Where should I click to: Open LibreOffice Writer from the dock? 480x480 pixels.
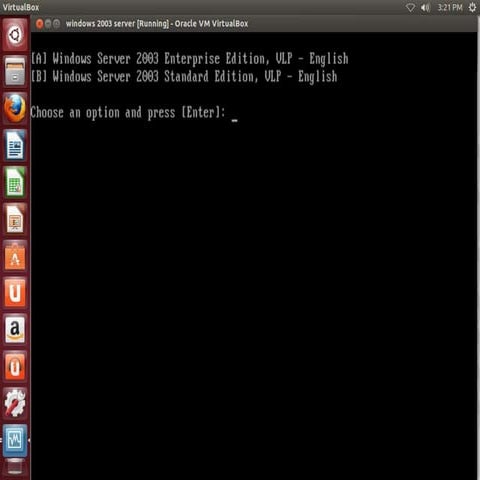(15, 145)
